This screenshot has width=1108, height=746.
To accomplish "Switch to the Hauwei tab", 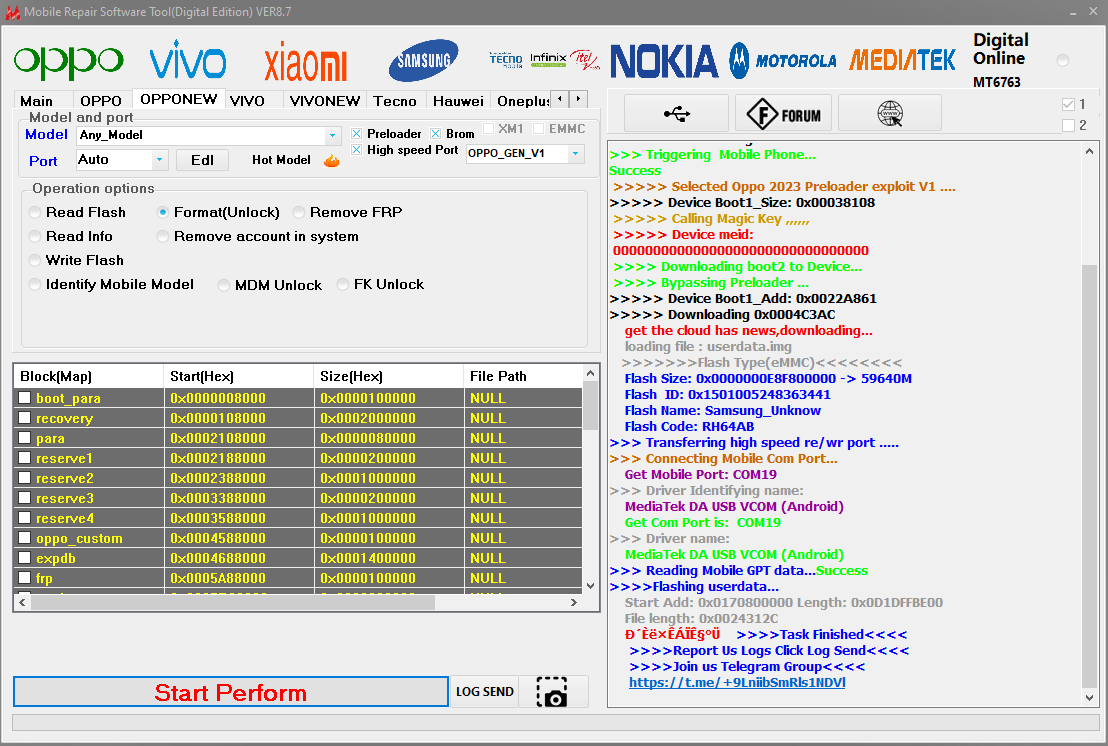I will coord(459,101).
